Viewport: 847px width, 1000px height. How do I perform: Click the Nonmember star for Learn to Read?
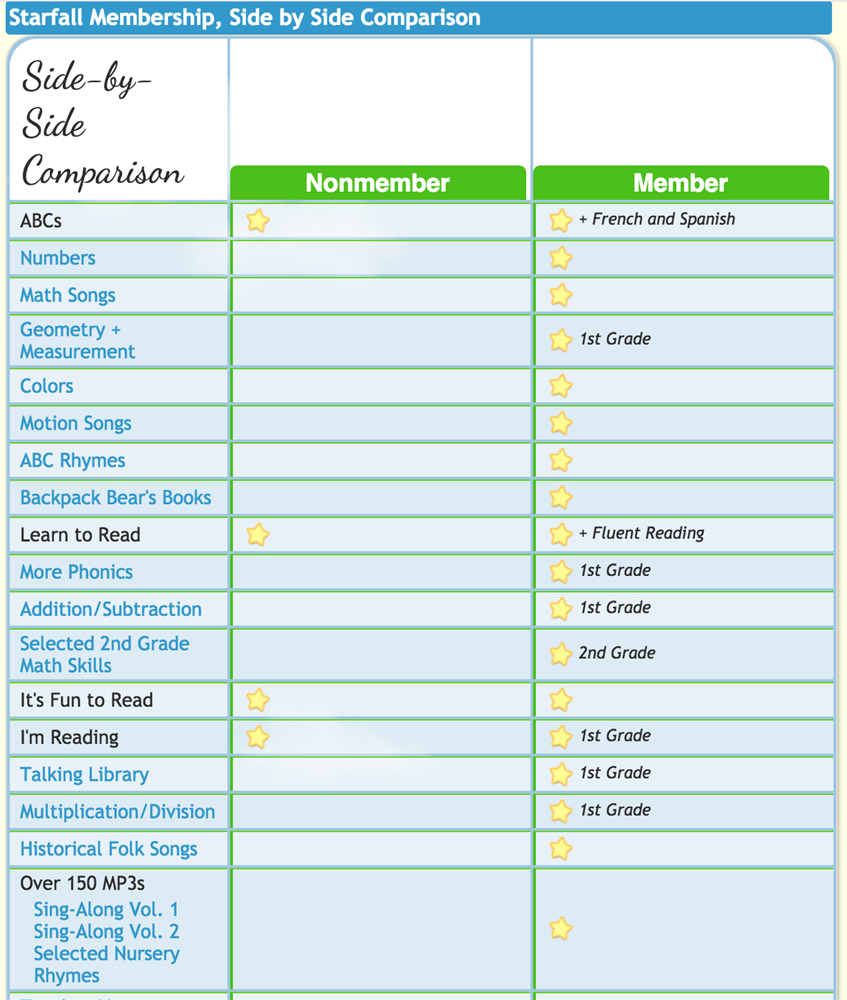(x=258, y=535)
